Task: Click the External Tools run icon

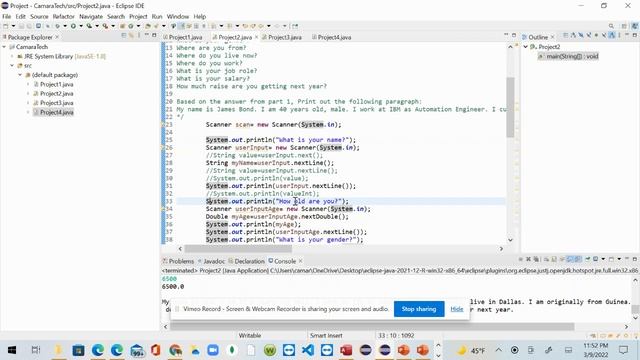Action: click(x=105, y=26)
